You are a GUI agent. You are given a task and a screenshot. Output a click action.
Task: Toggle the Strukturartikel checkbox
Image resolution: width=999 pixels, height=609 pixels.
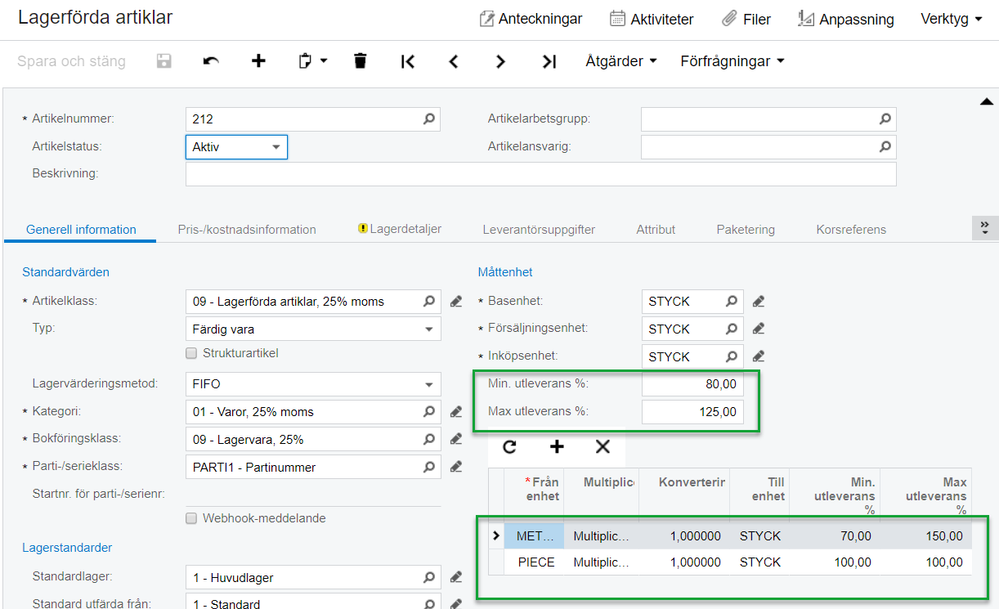(x=192, y=353)
